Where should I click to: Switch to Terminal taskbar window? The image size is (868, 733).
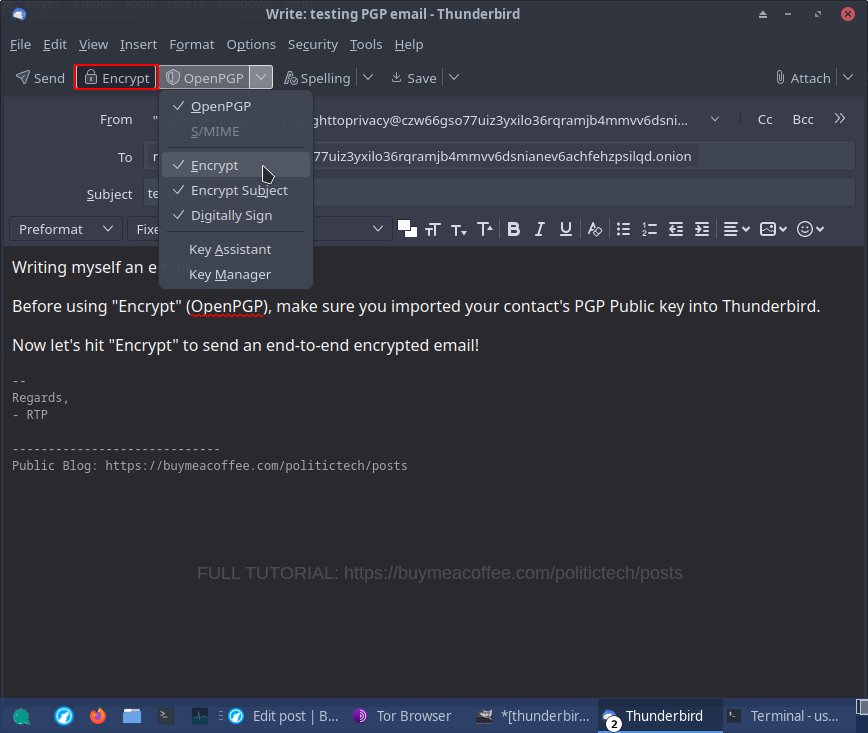pyautogui.click(x=785, y=716)
